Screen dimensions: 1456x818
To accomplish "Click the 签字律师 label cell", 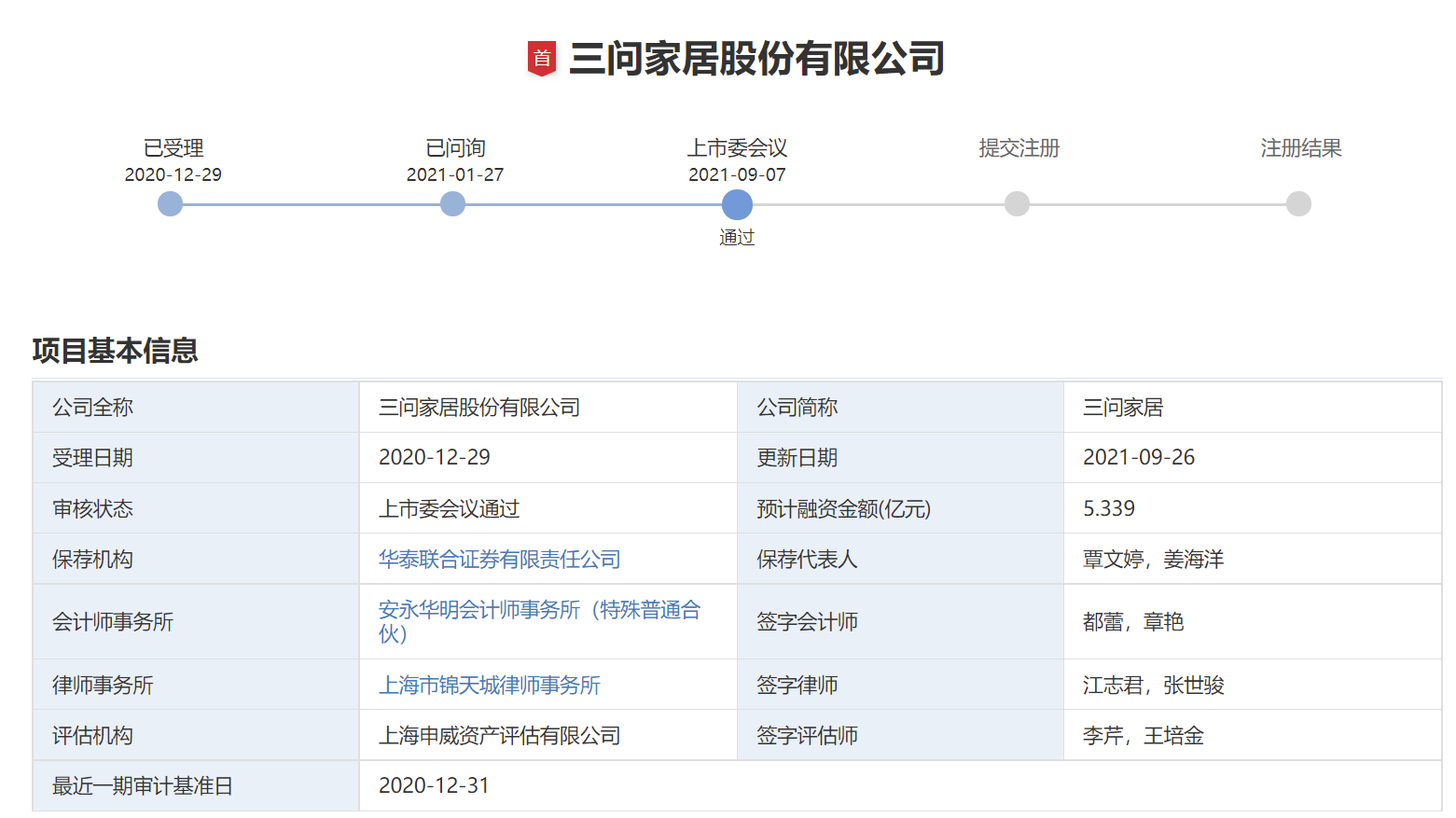I will point(900,685).
